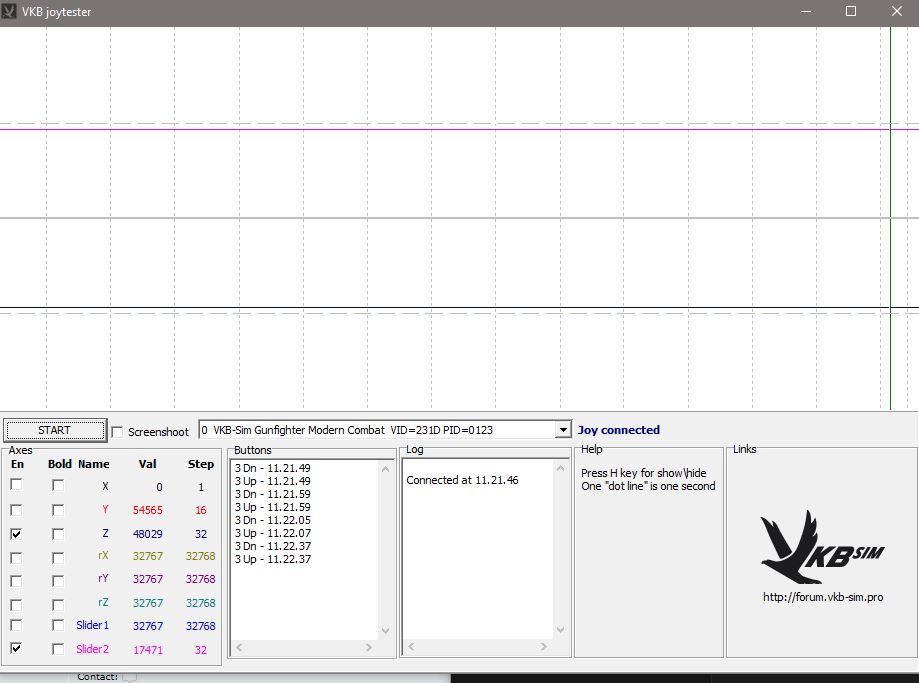
Task: Enable the Screenshoot checkbox
Action: click(x=118, y=432)
